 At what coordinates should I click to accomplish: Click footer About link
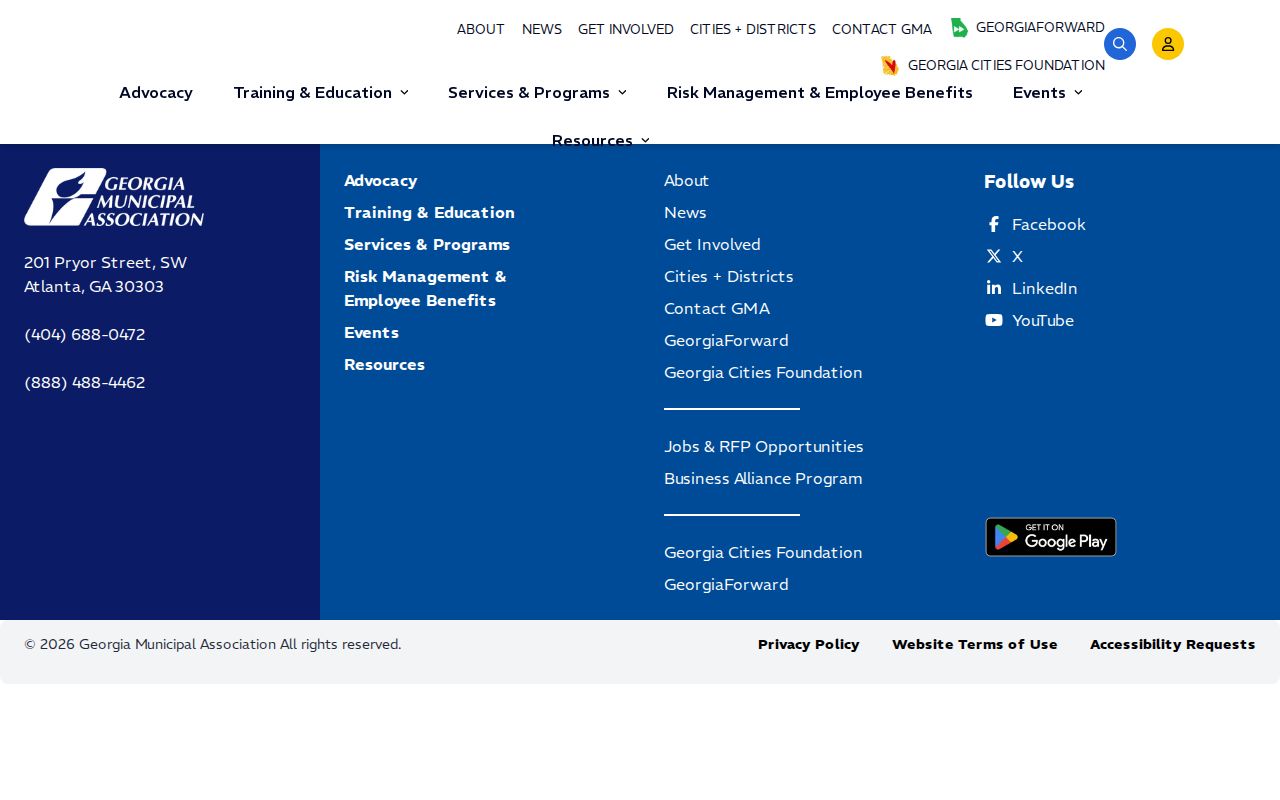(686, 181)
